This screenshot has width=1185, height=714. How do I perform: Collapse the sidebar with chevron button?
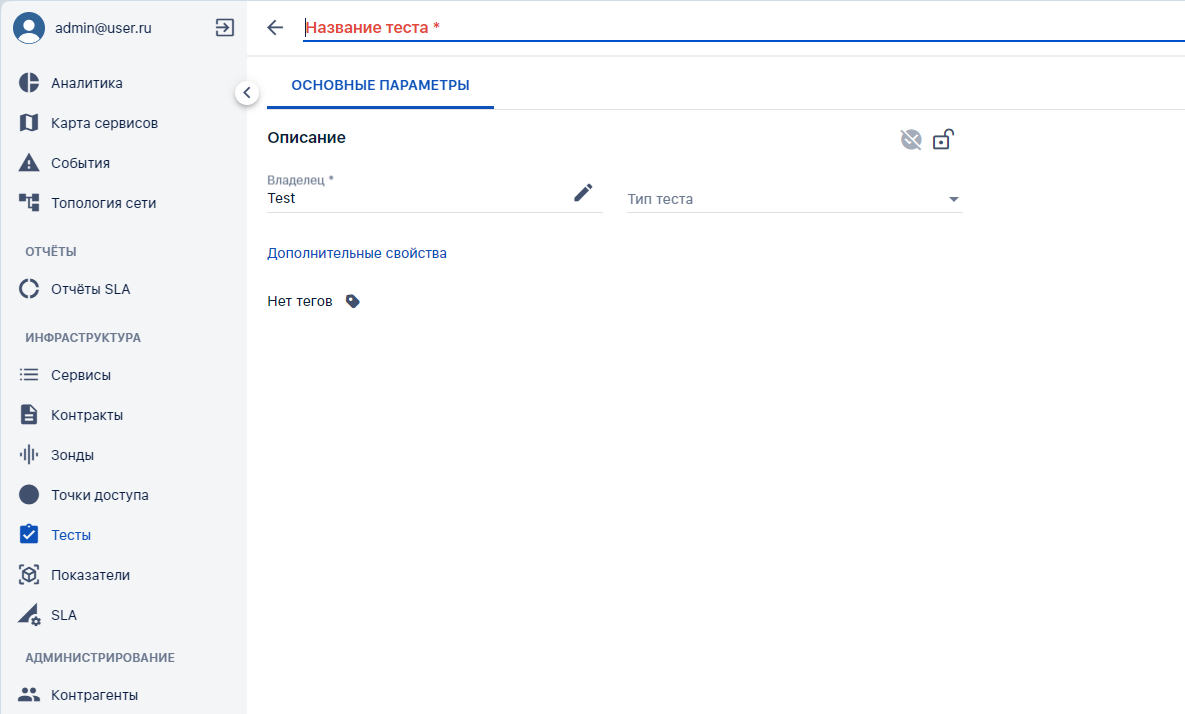[246, 93]
